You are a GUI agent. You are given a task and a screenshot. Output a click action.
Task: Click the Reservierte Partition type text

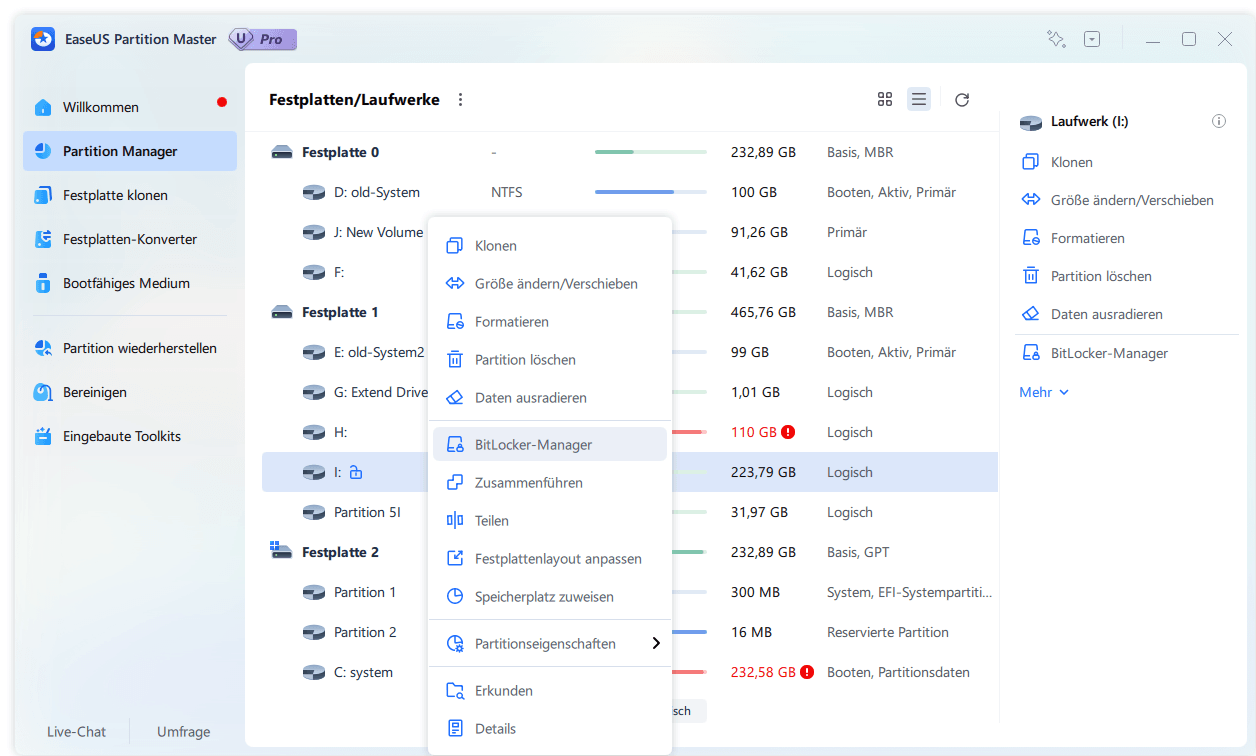888,632
